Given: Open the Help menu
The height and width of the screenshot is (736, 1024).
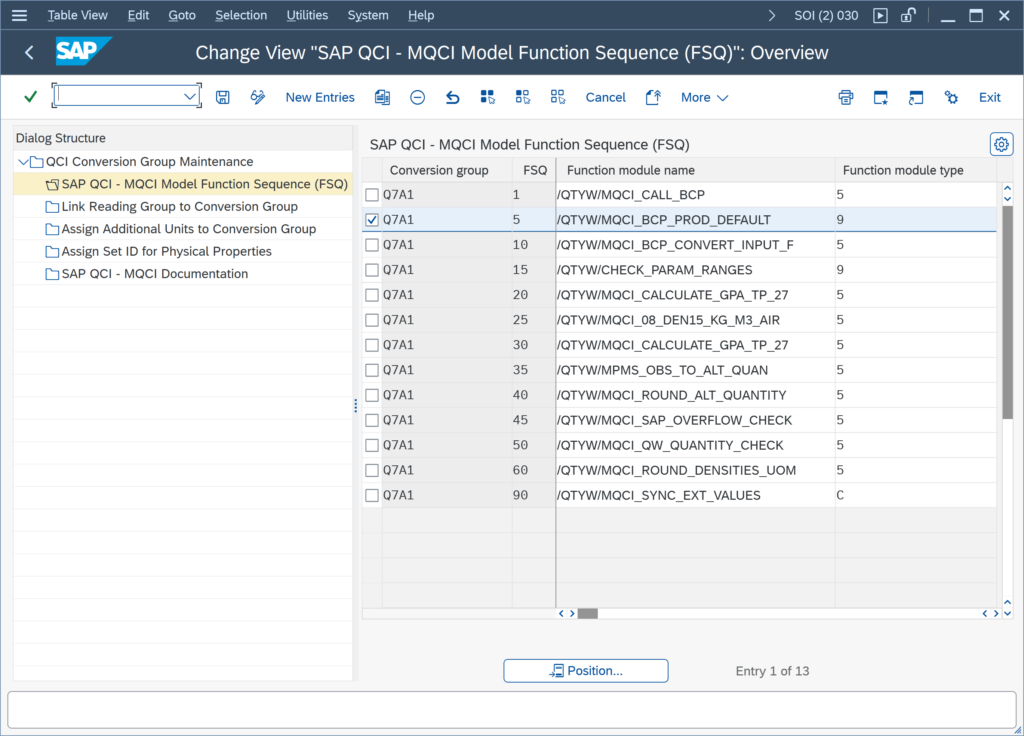Looking at the screenshot, I should [421, 15].
